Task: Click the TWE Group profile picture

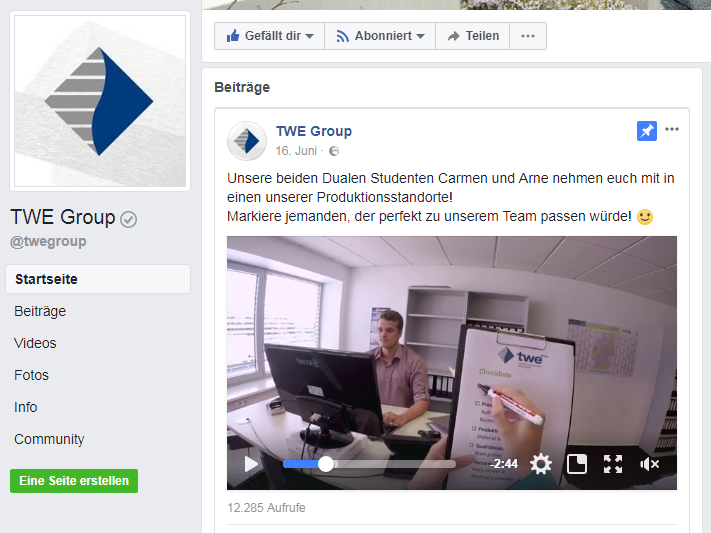Action: (100, 101)
